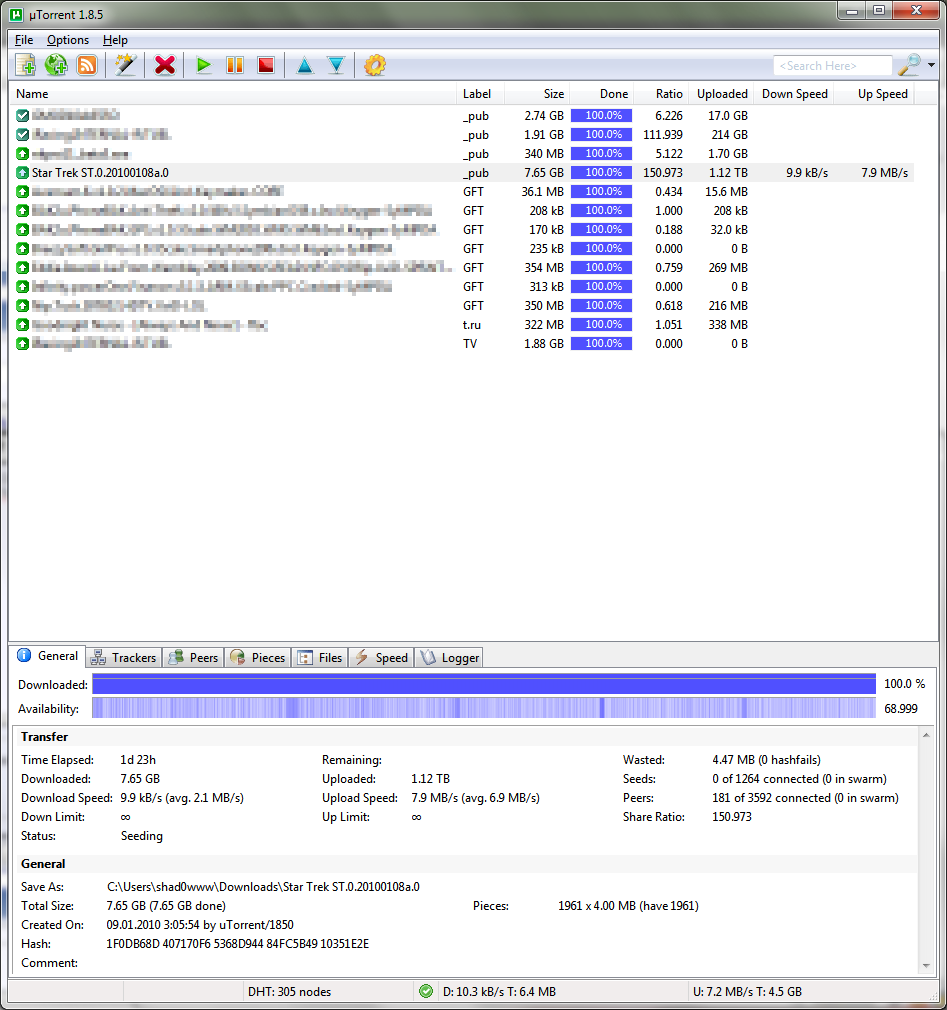Switch to the General tab
Viewport: 947px width, 1010px height.
(48, 656)
